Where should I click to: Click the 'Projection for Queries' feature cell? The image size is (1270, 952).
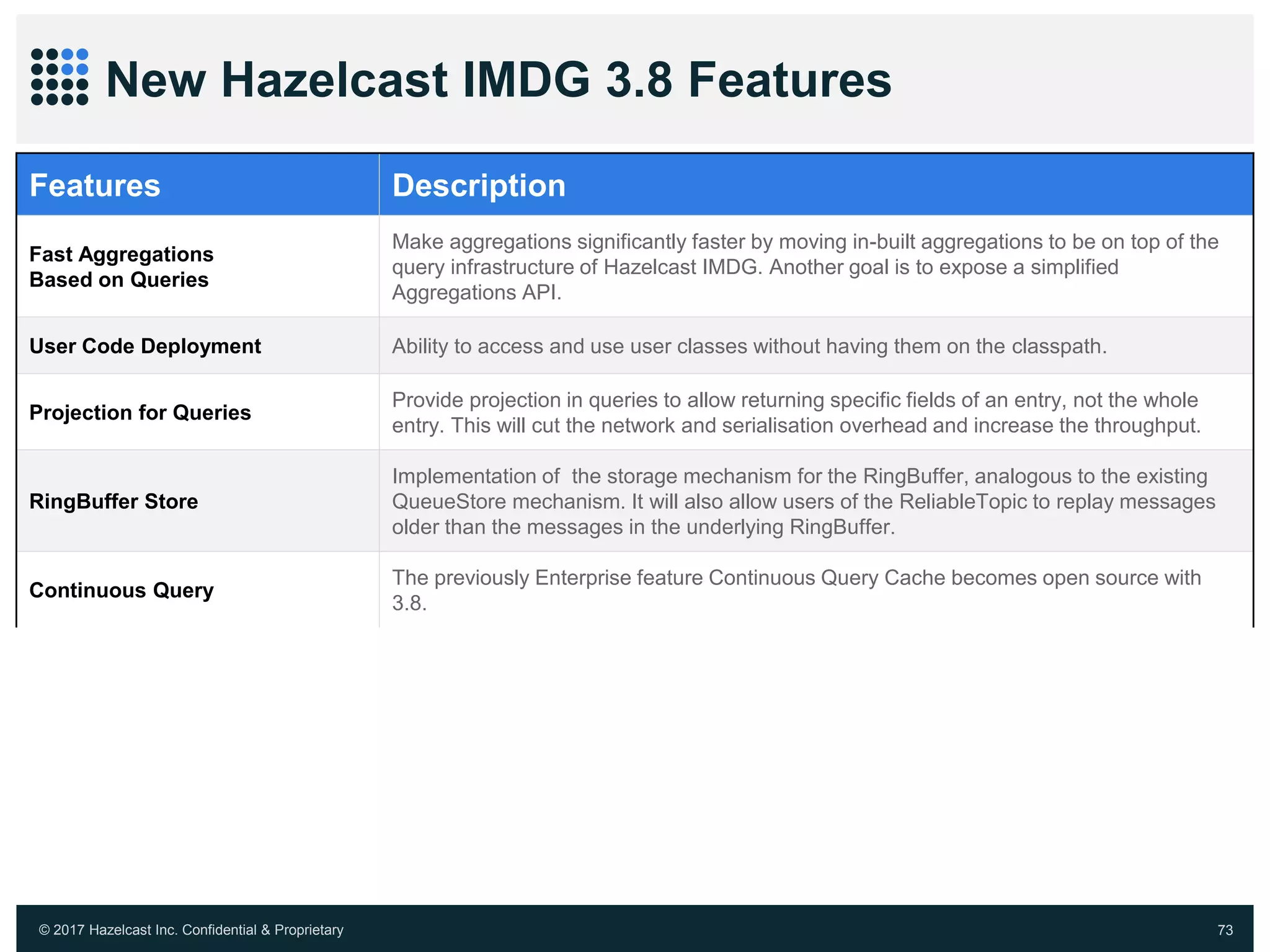pos(140,412)
